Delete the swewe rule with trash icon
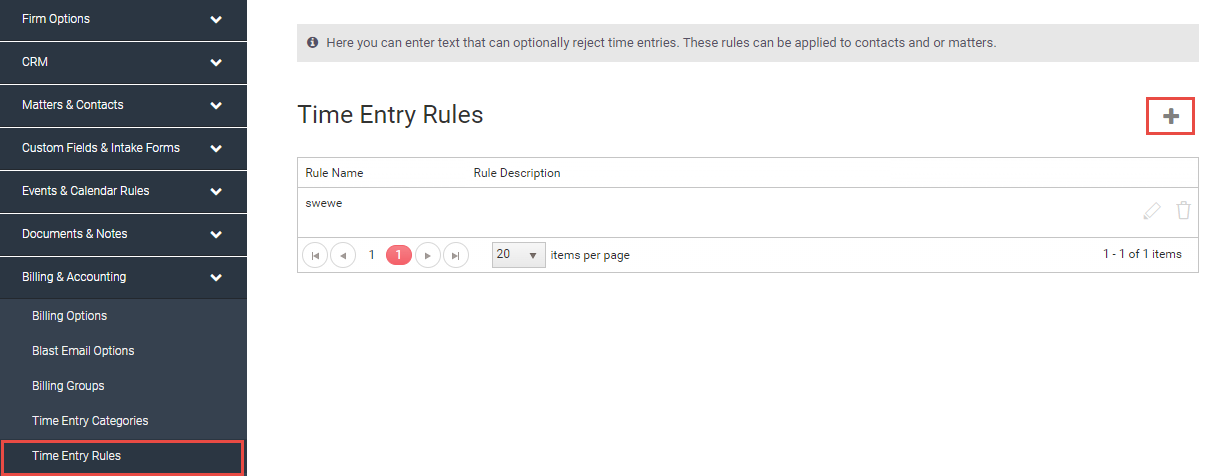1212x476 pixels. [x=1184, y=210]
